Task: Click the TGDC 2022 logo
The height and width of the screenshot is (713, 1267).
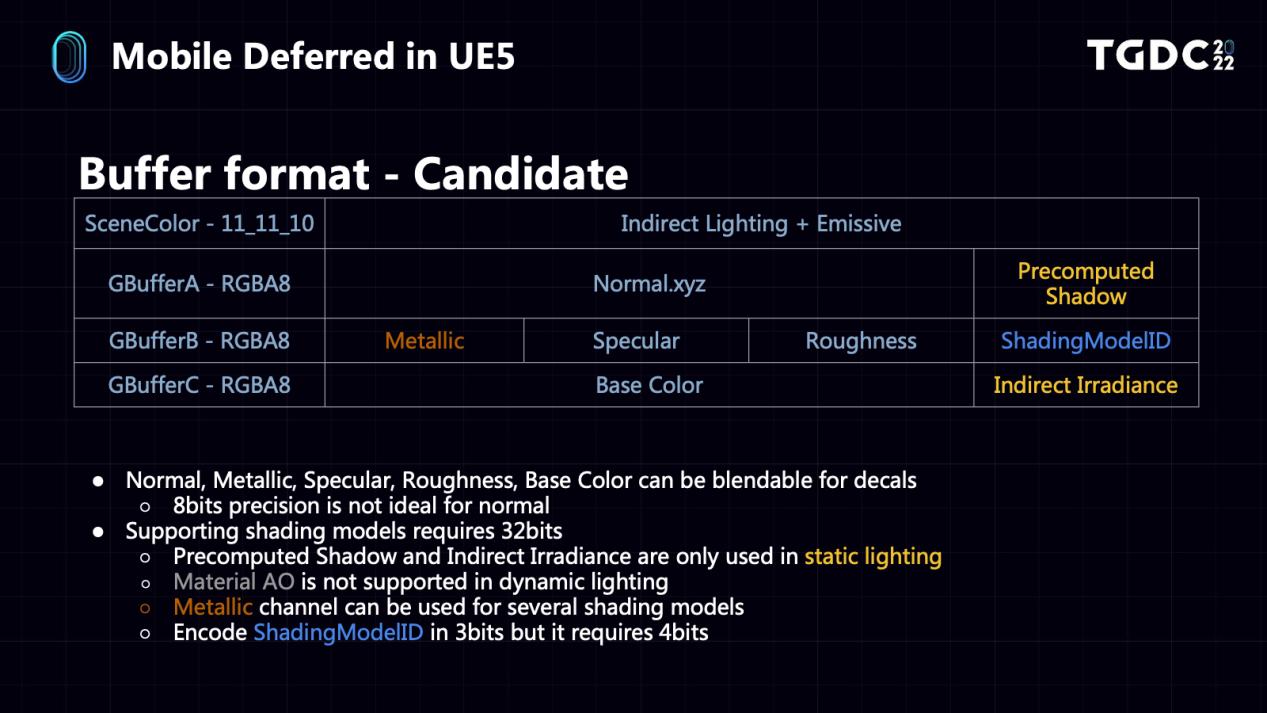Action: [x=1161, y=56]
